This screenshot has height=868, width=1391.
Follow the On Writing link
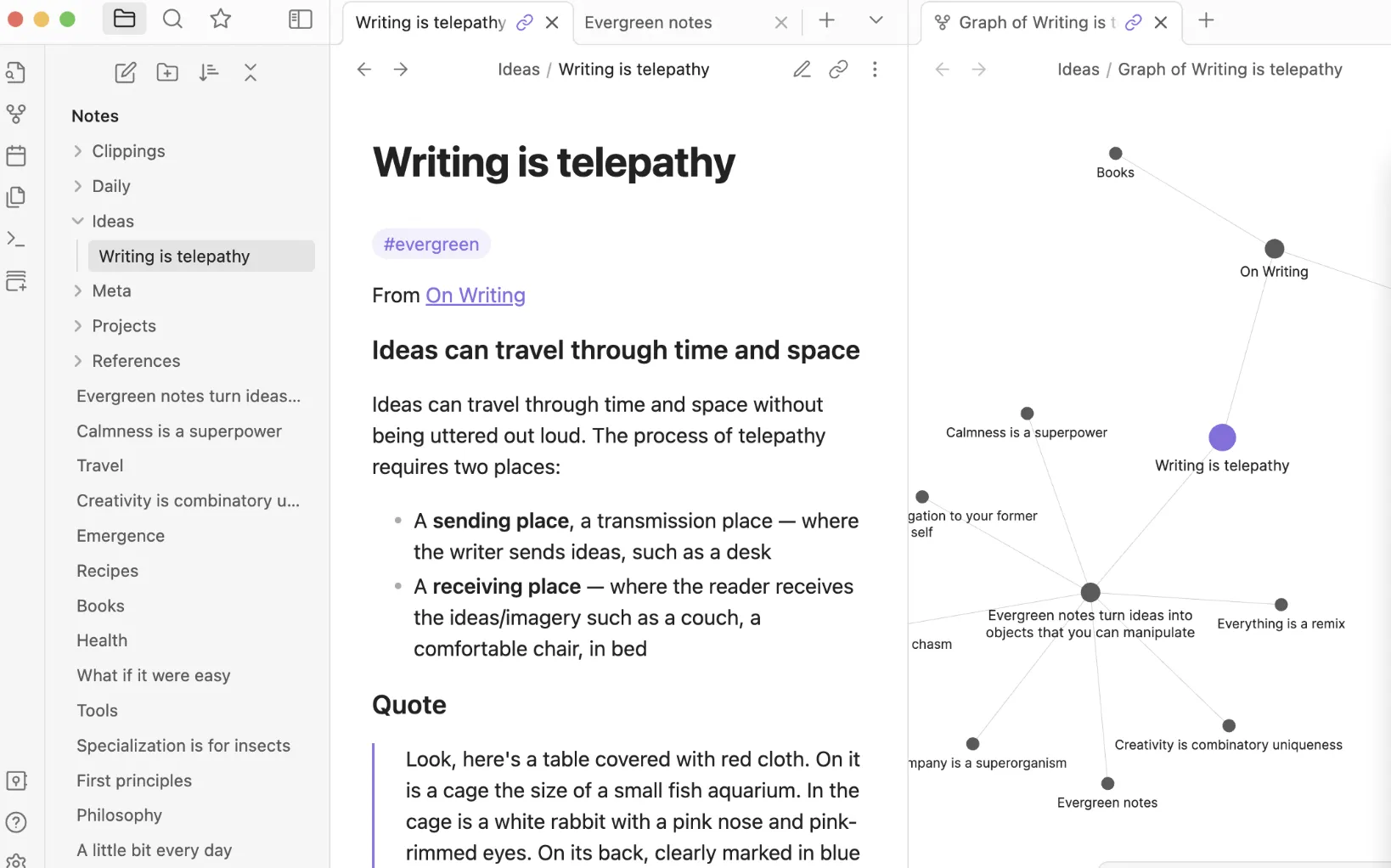(476, 296)
